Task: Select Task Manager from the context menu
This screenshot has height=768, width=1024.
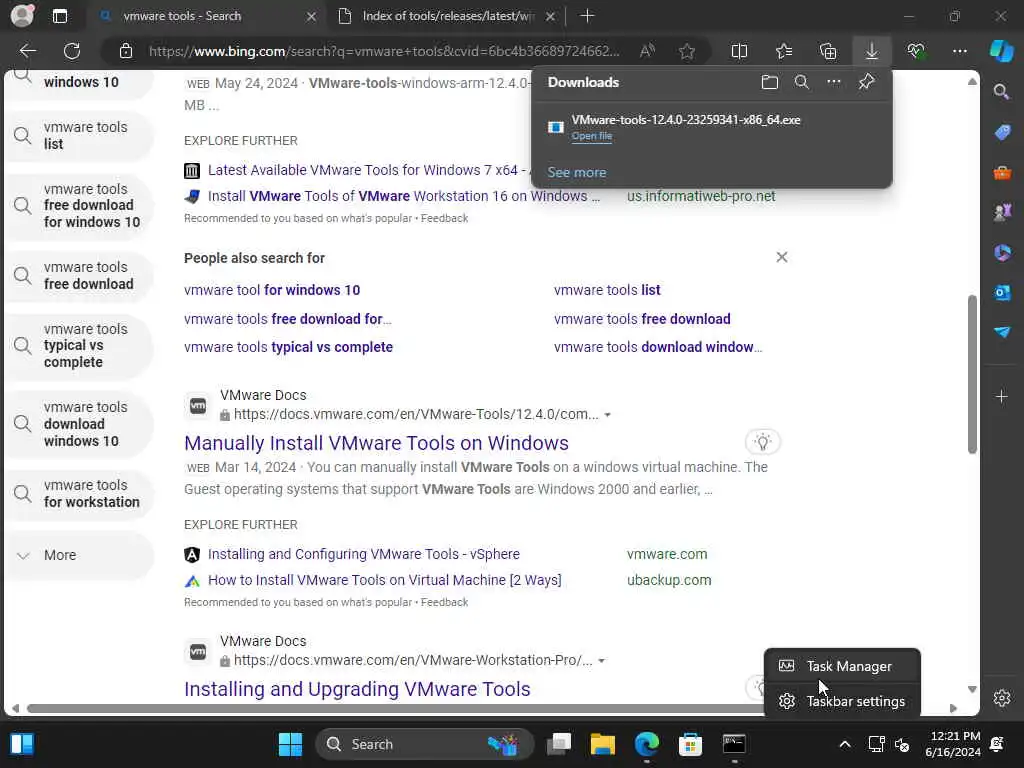Action: click(842, 666)
